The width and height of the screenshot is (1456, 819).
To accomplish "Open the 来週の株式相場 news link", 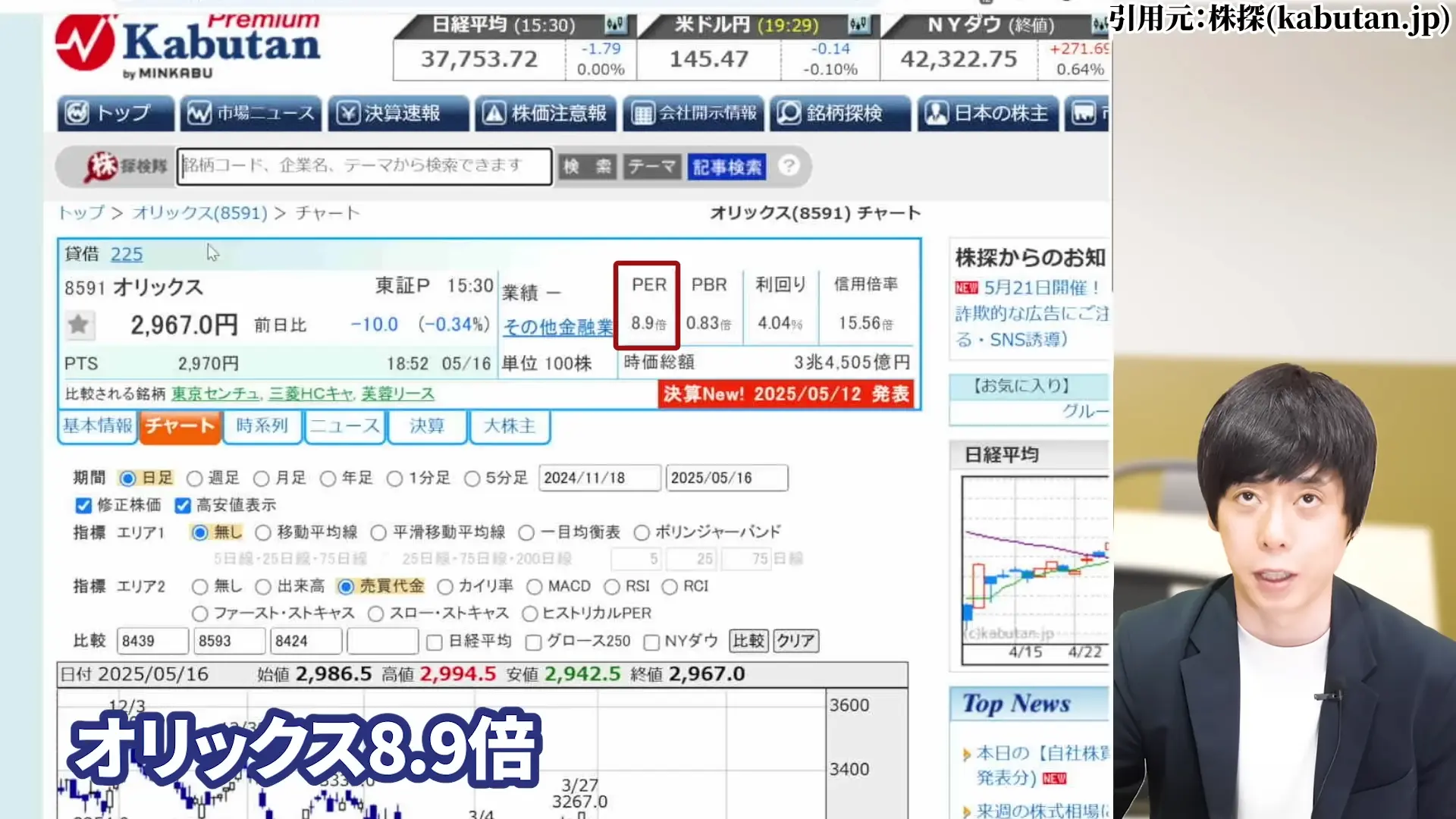I will [x=1042, y=811].
